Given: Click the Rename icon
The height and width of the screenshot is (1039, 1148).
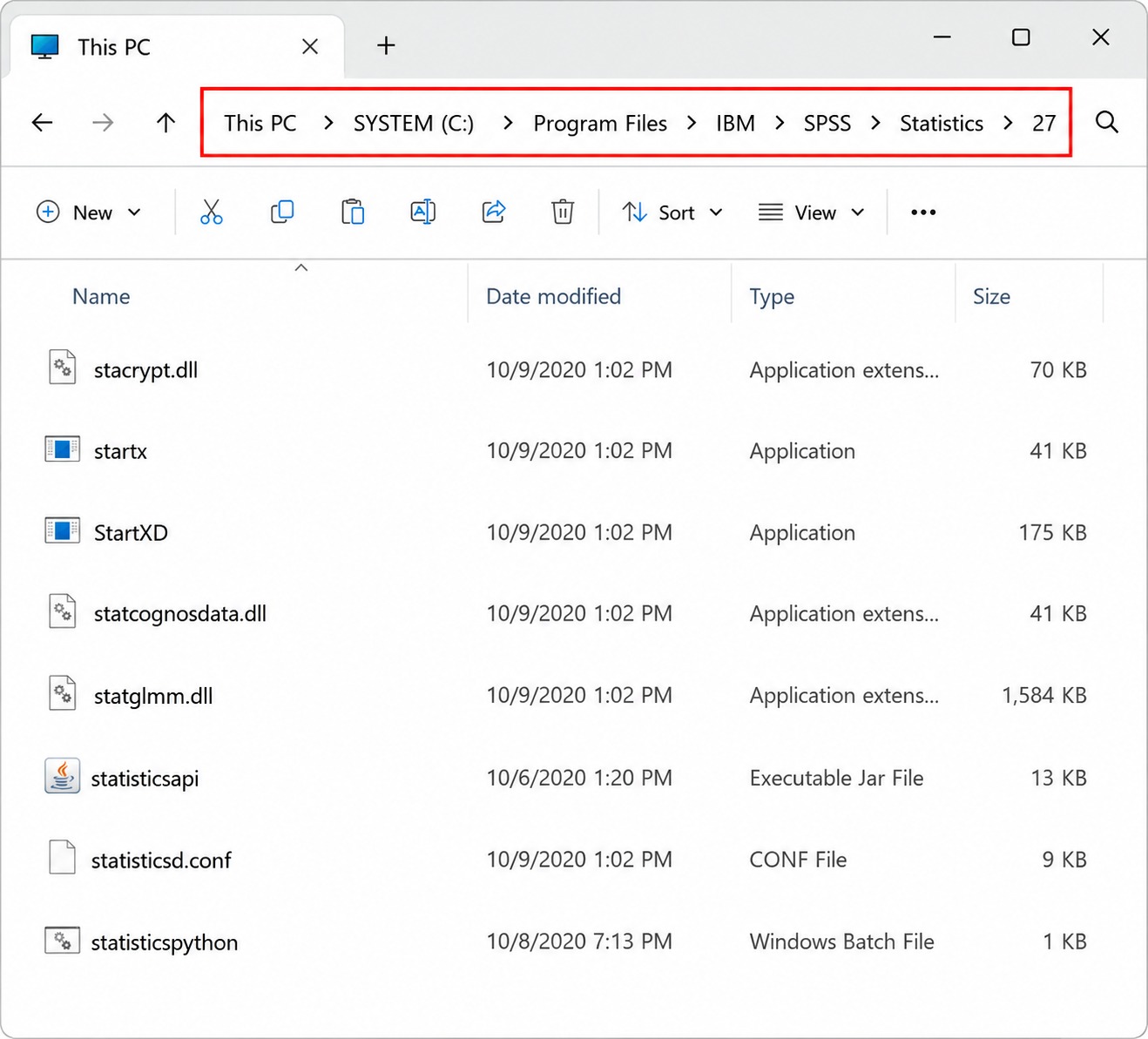Looking at the screenshot, I should pos(422,212).
